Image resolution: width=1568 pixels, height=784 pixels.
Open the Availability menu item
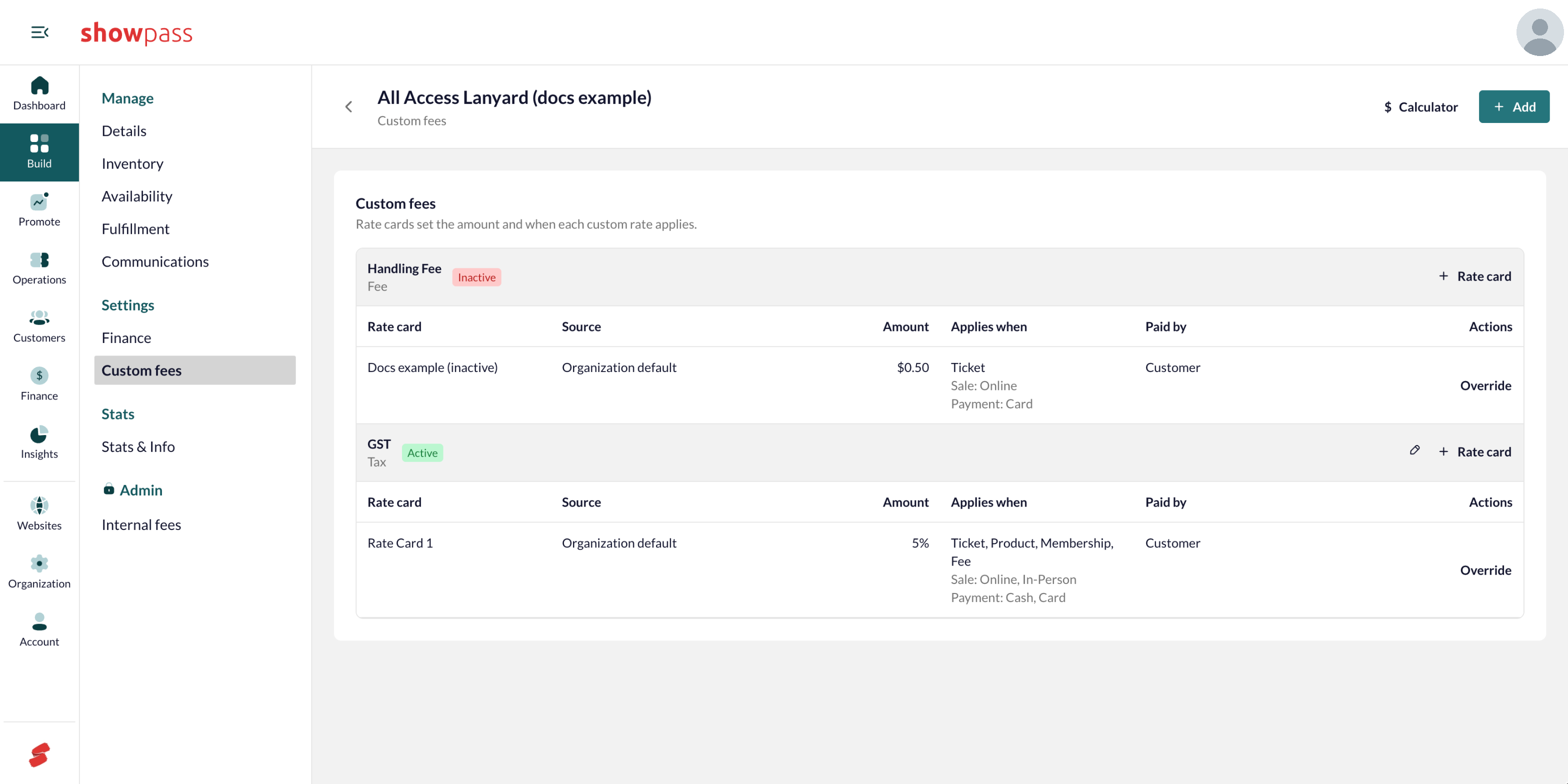tap(137, 196)
